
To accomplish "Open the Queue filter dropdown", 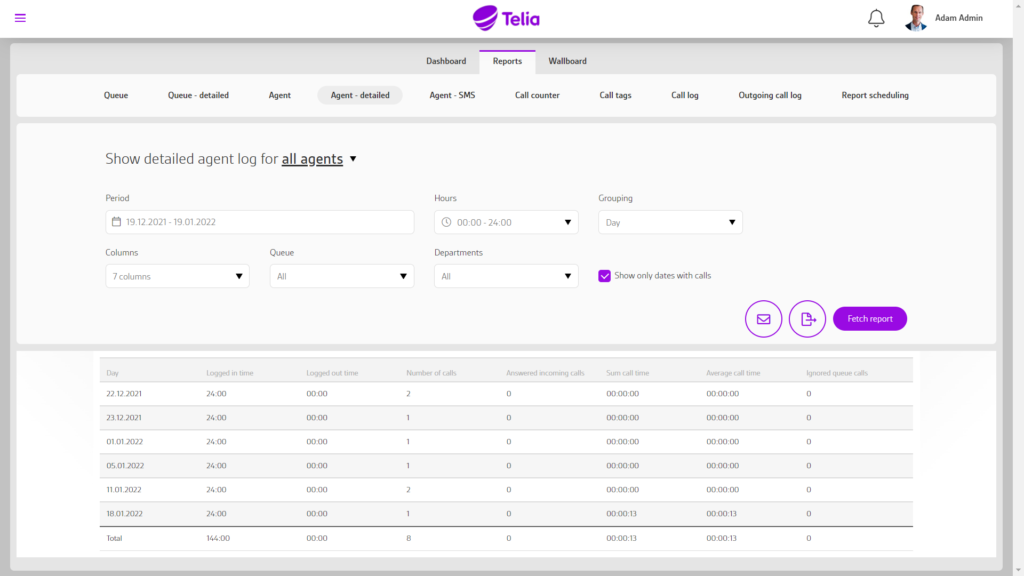I will [x=341, y=276].
